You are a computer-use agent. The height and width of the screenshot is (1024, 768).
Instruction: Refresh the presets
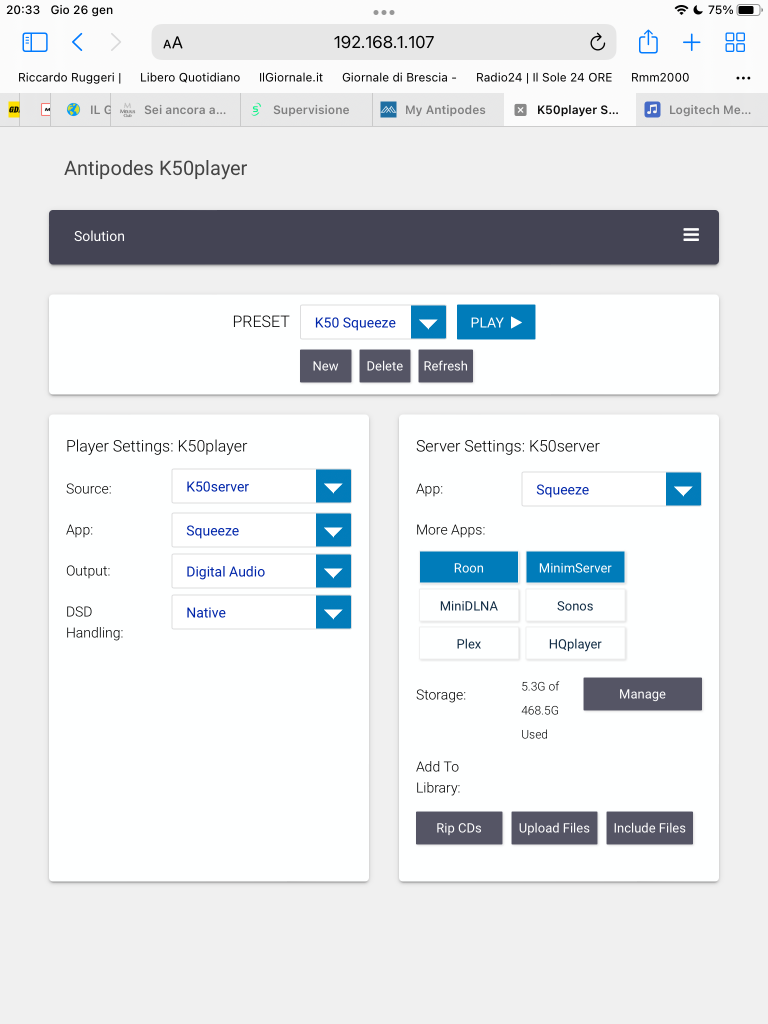click(x=445, y=366)
